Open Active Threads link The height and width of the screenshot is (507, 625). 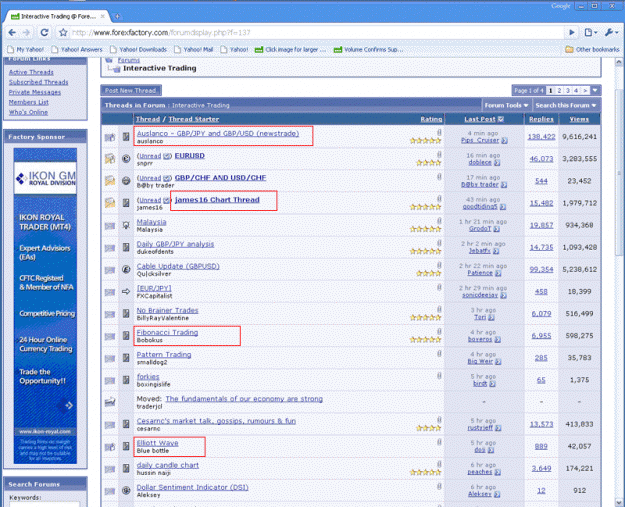click(31, 72)
